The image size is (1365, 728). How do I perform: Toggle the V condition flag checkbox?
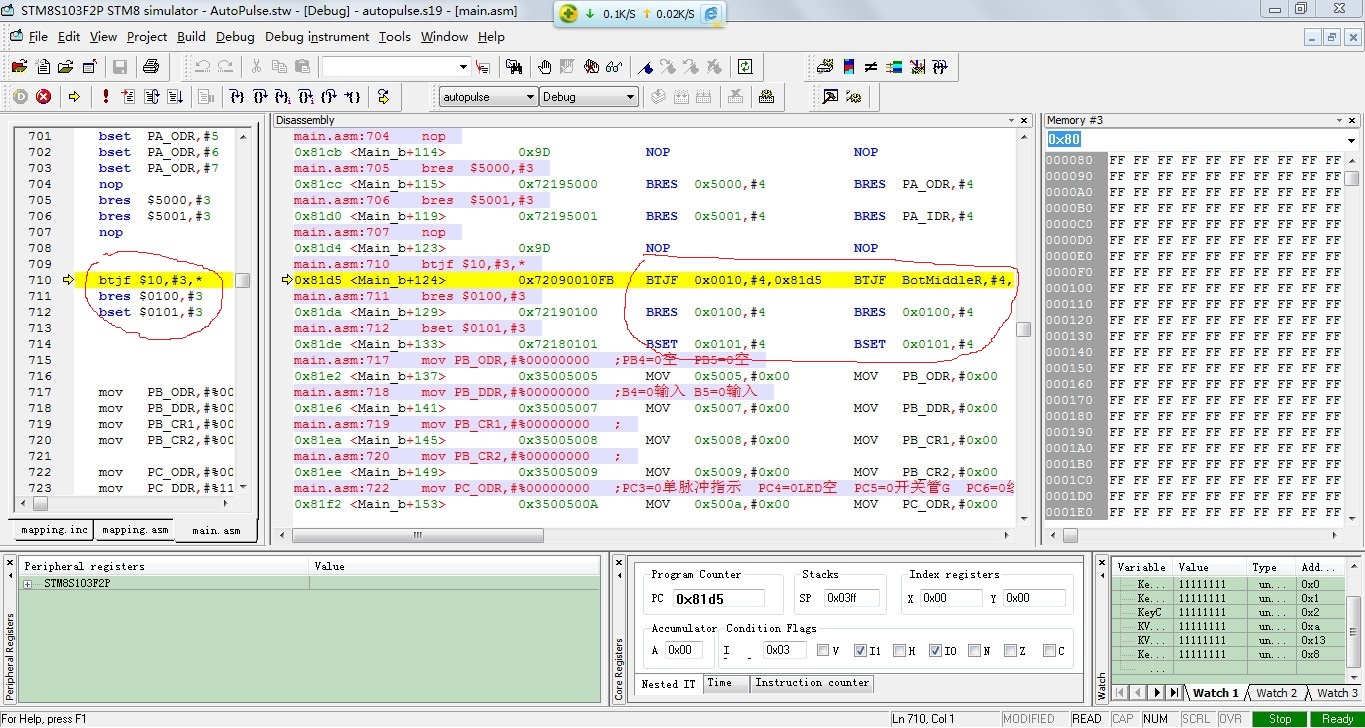(823, 651)
